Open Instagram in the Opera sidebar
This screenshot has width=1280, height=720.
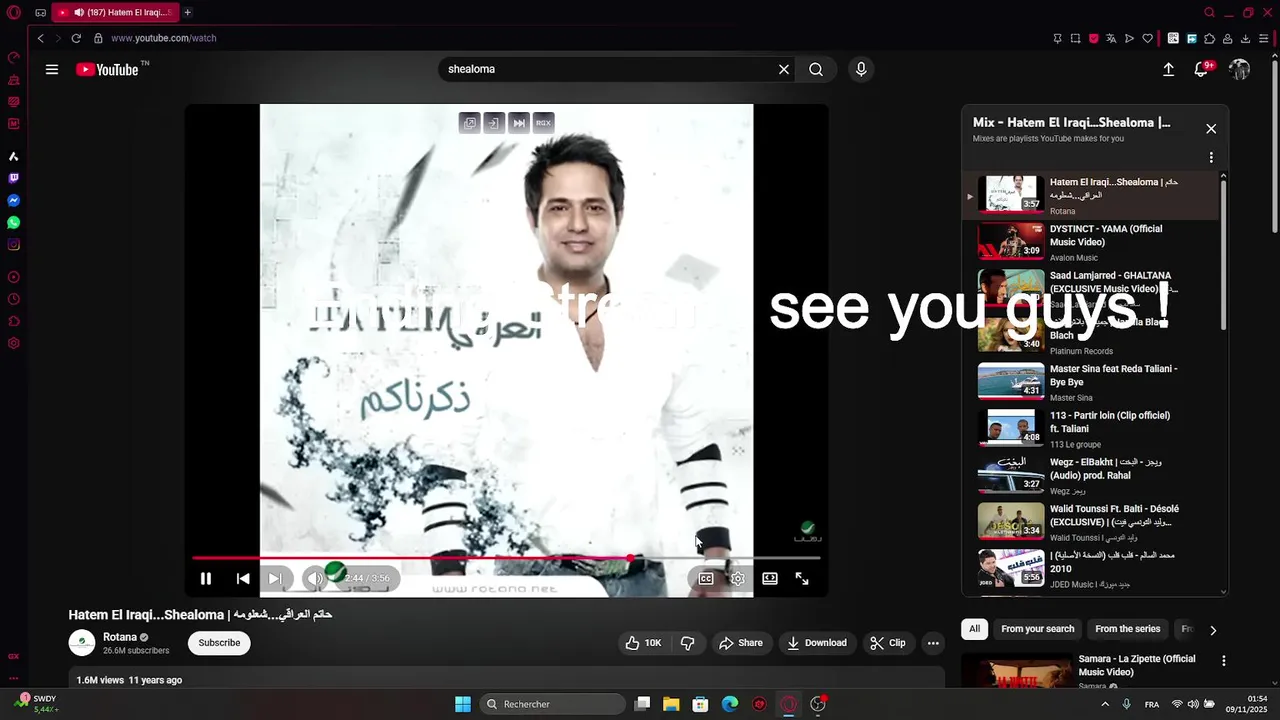click(x=13, y=244)
